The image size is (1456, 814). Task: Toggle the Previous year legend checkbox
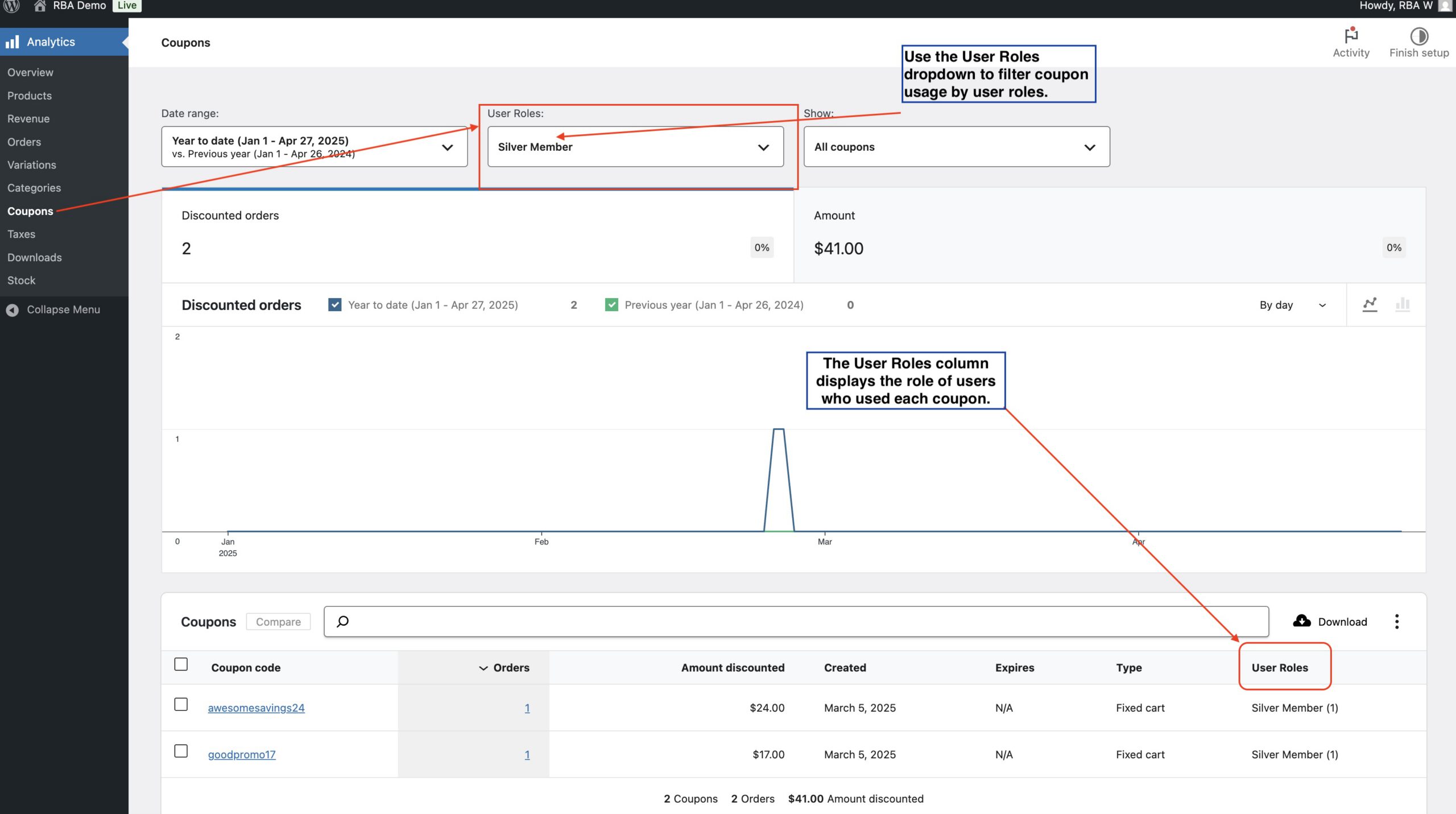[611, 305]
